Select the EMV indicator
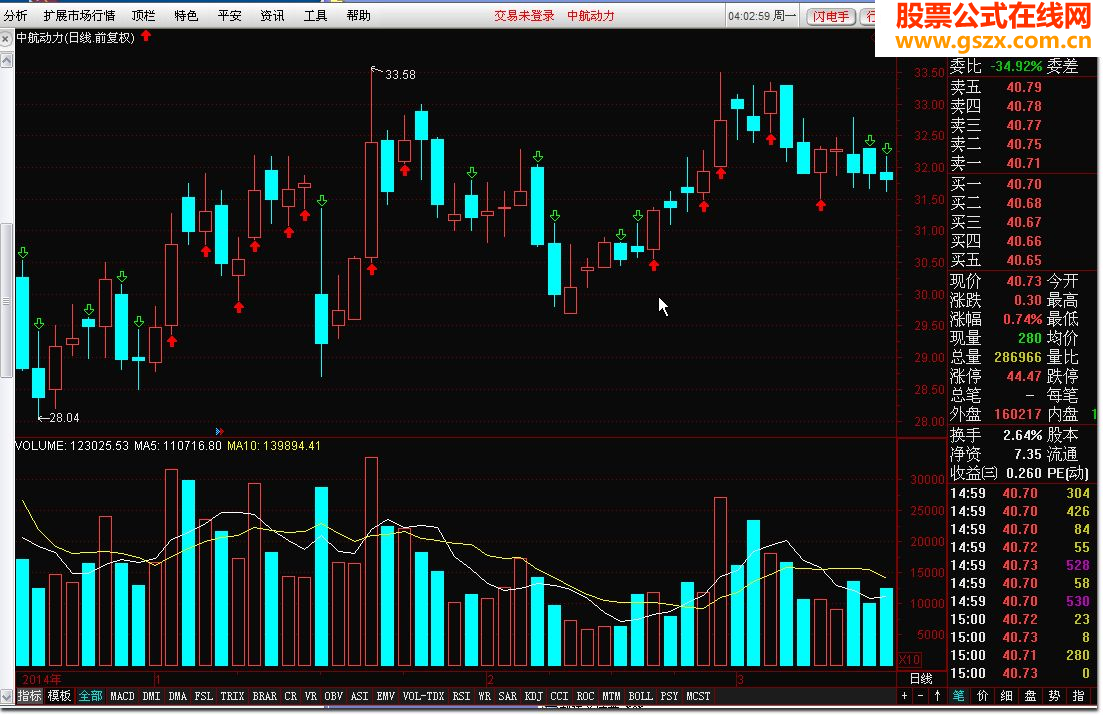The width and height of the screenshot is (1103, 715). pos(385,696)
